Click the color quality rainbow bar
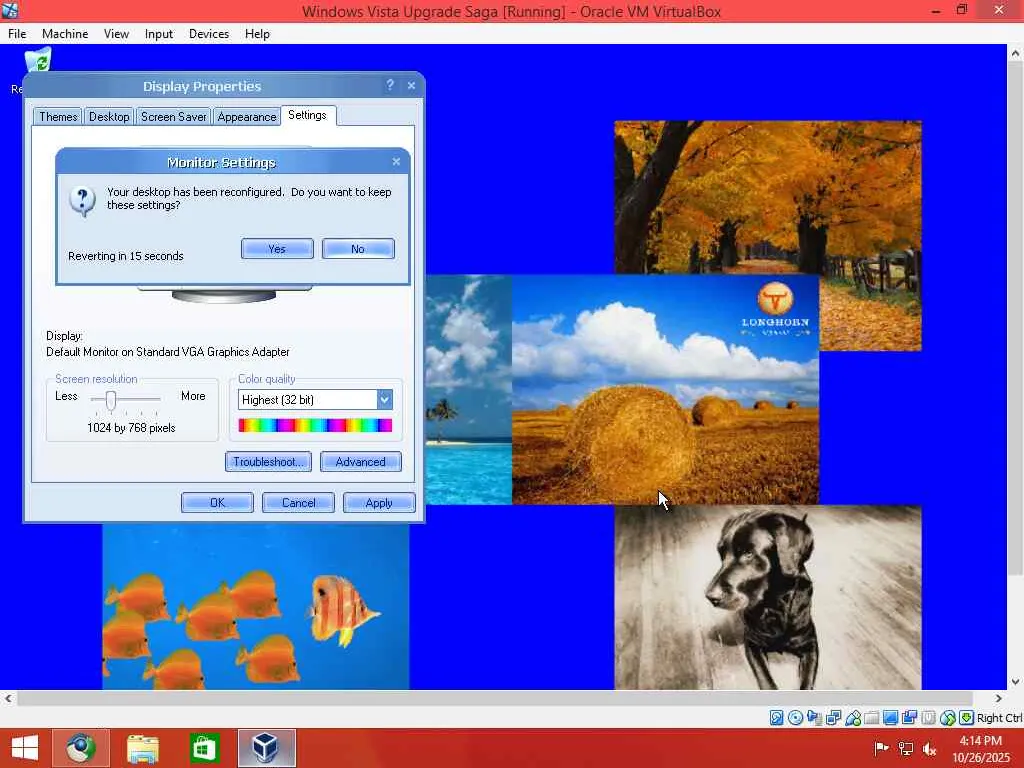 click(x=315, y=426)
